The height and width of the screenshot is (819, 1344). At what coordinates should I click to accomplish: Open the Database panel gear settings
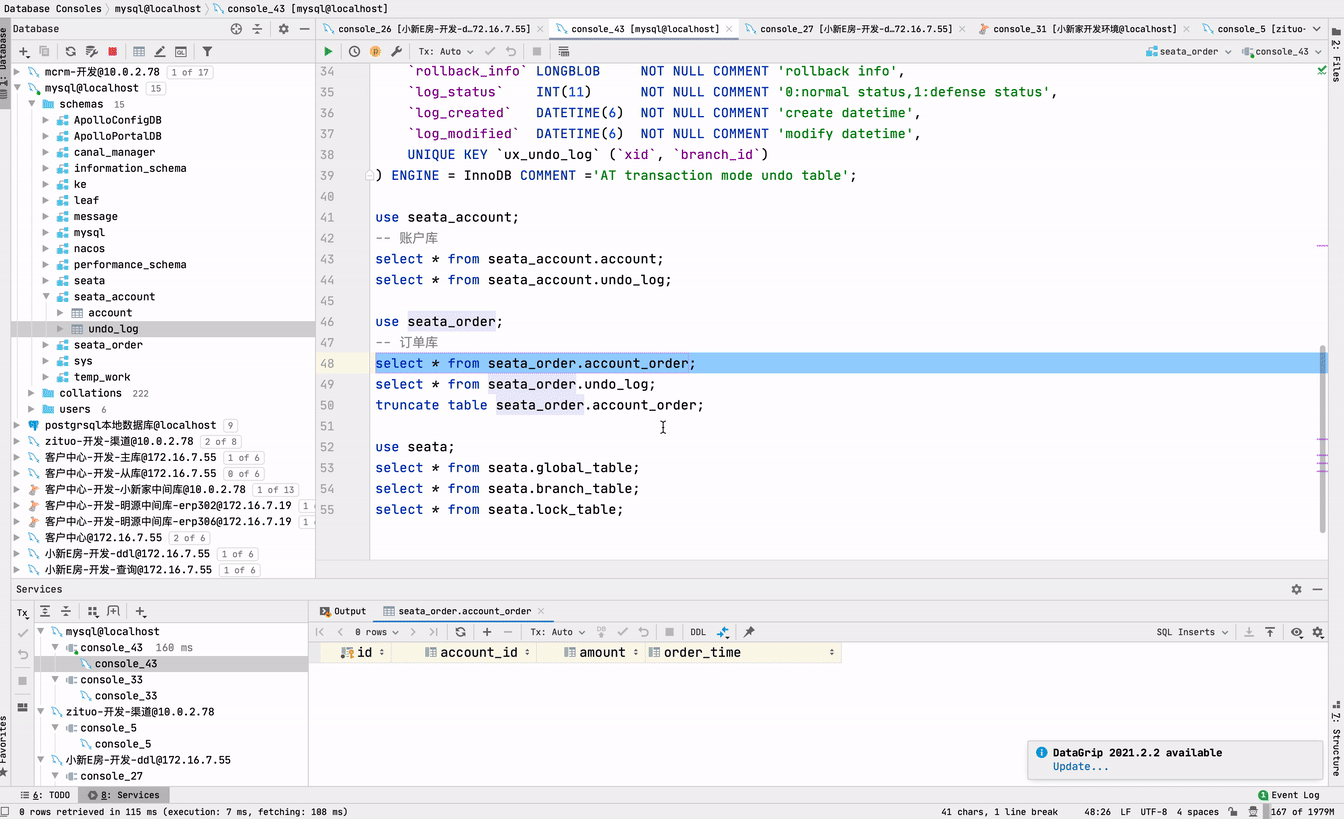coord(283,29)
